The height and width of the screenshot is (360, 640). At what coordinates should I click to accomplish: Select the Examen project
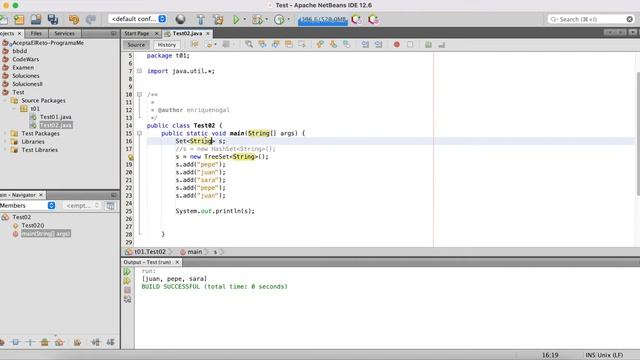(x=23, y=67)
